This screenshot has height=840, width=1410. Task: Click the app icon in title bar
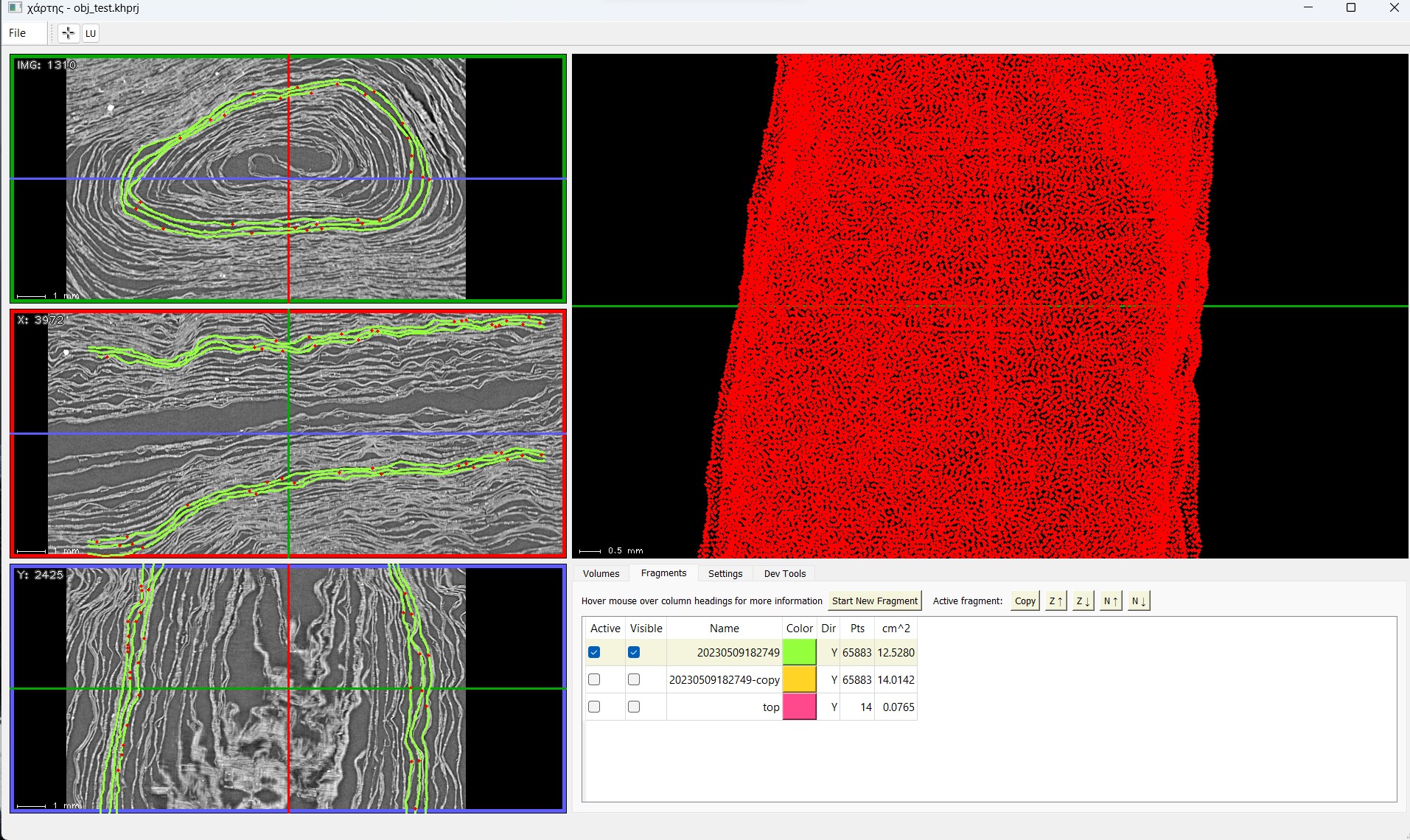tap(15, 8)
